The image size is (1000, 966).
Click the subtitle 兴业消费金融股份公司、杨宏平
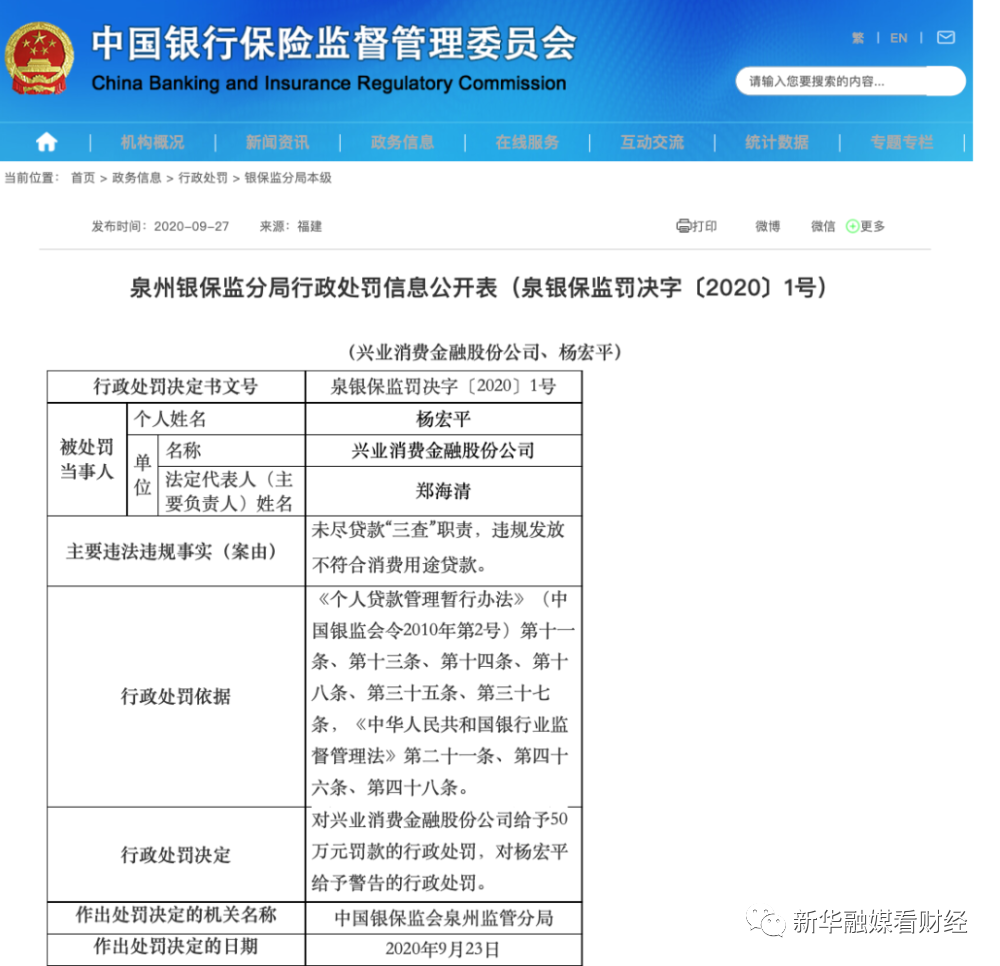coord(485,352)
